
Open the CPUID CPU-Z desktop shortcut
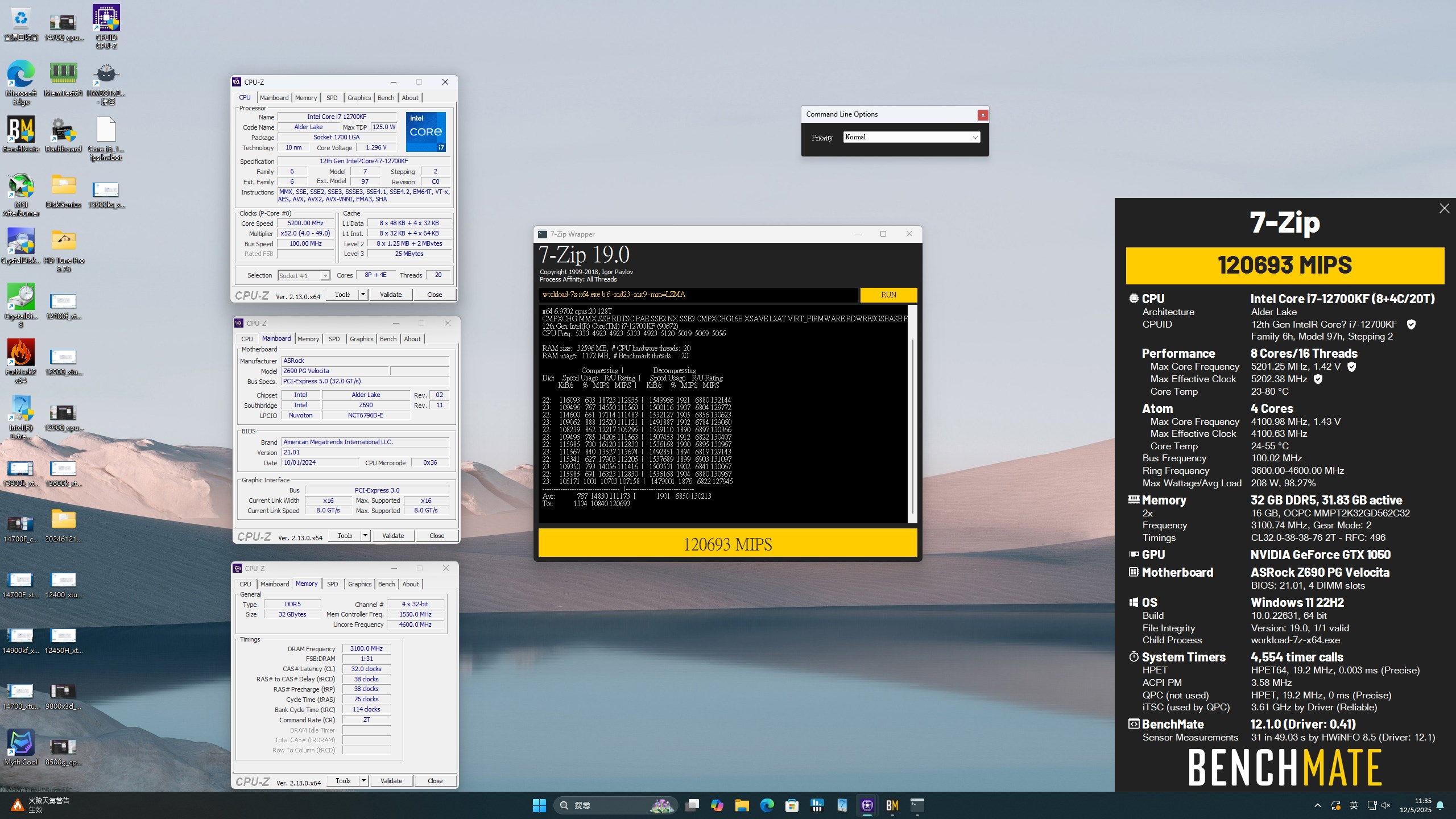coord(106,26)
